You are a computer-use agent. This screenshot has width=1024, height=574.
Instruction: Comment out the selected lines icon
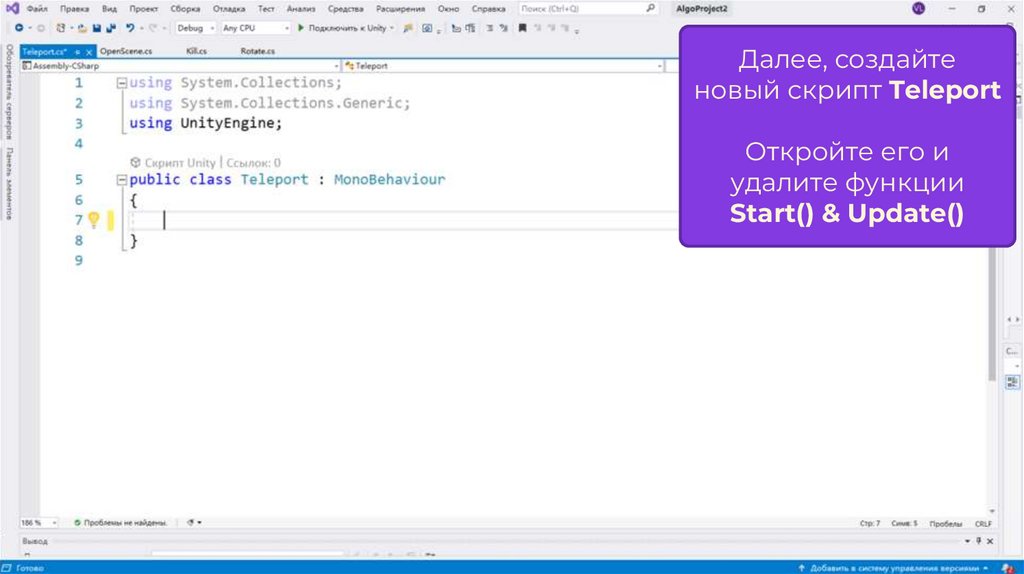point(489,28)
